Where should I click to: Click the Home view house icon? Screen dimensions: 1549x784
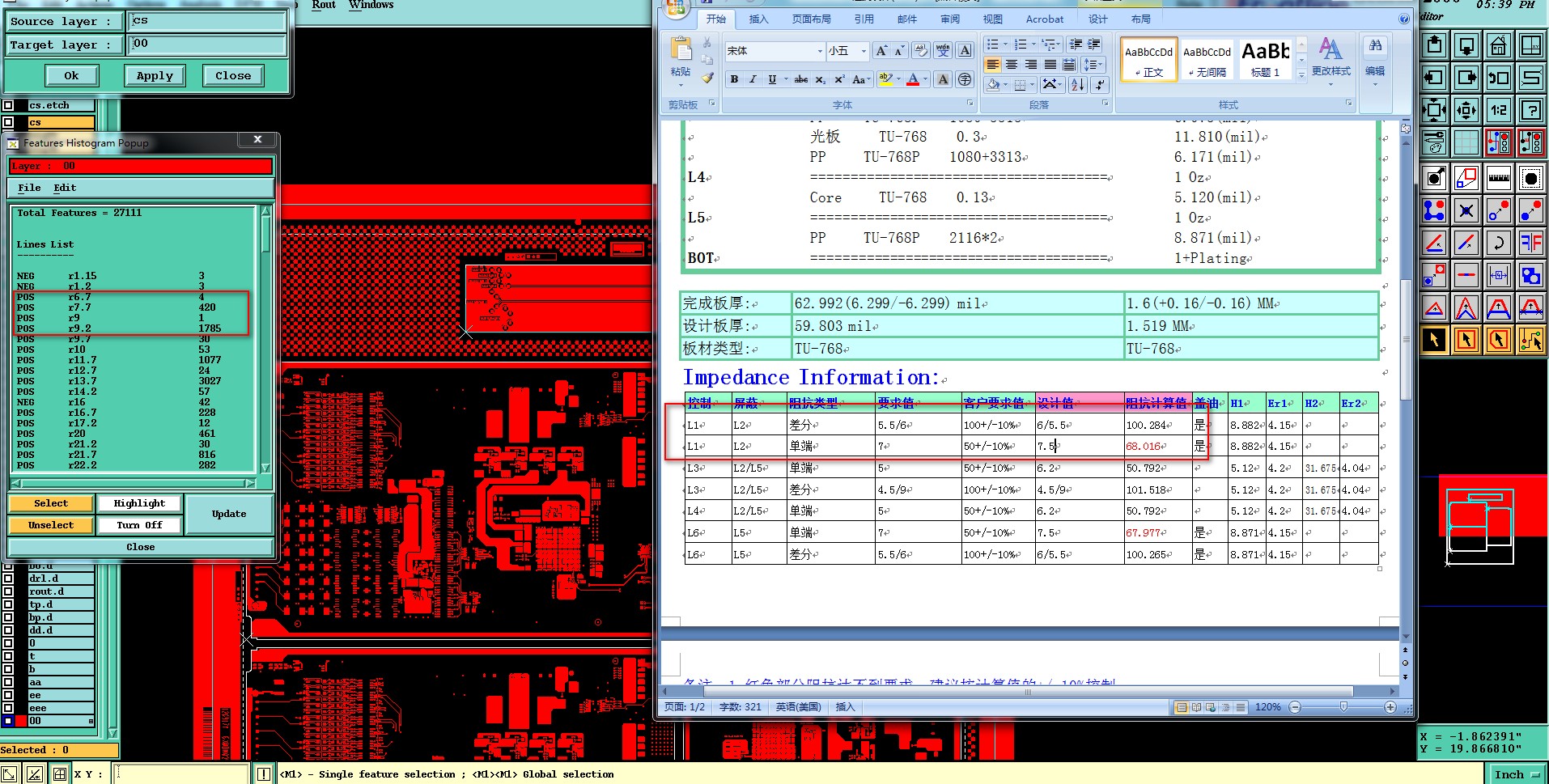tap(1498, 46)
